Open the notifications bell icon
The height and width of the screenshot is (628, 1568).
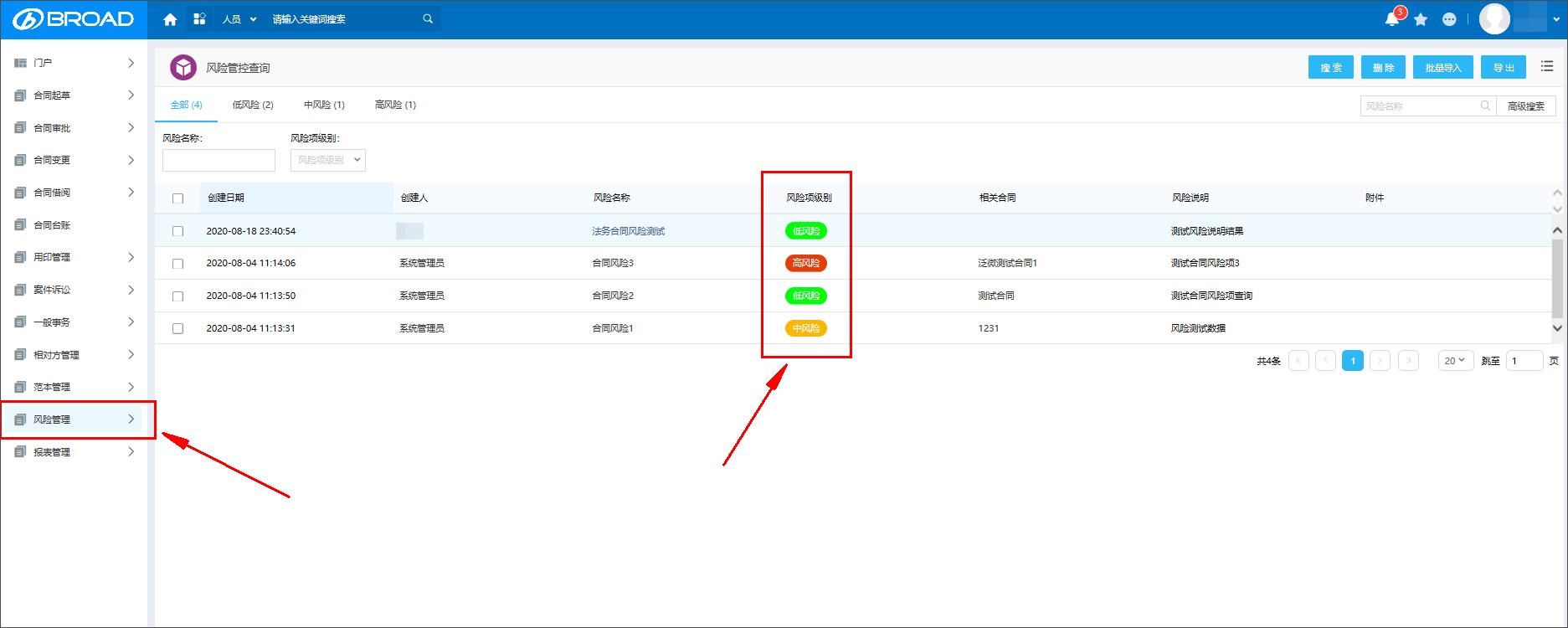(x=1392, y=19)
